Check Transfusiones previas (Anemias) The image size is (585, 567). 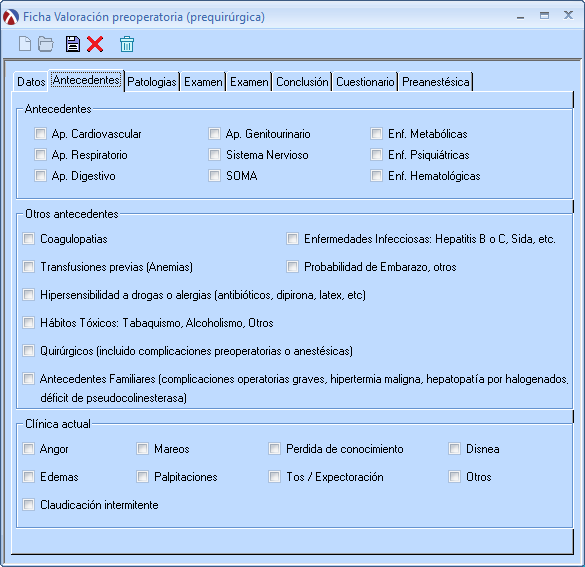tap(28, 266)
